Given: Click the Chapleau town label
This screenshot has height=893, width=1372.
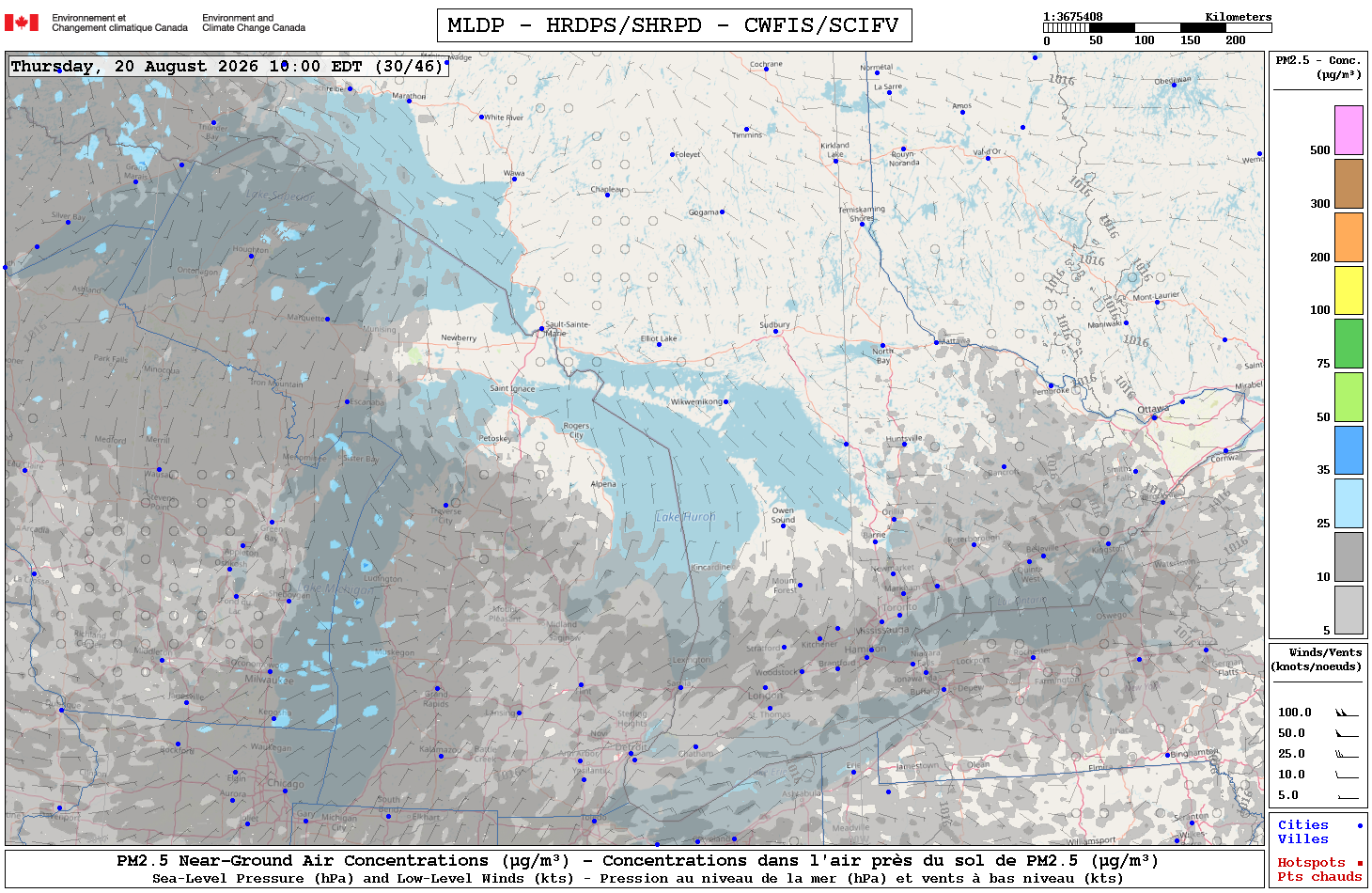Looking at the screenshot, I should 607,189.
